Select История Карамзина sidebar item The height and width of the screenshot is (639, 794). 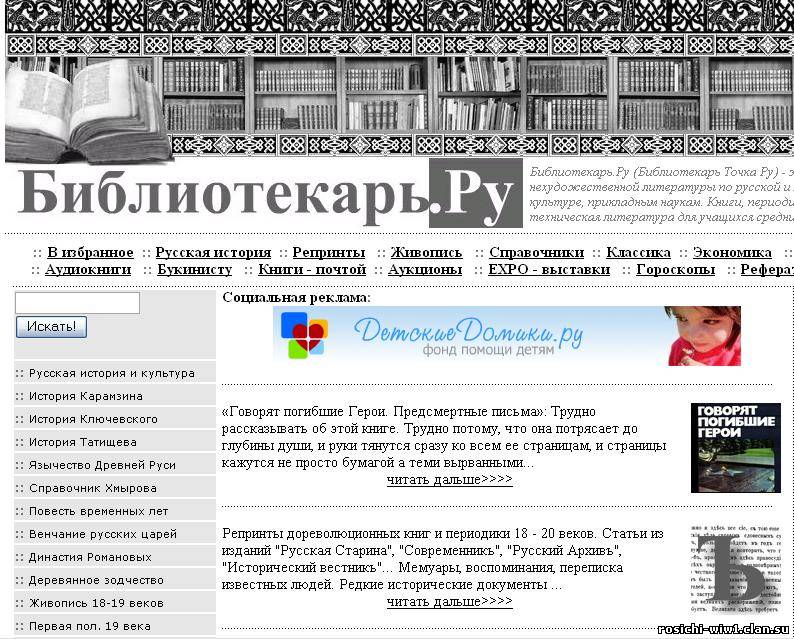pos(115,396)
